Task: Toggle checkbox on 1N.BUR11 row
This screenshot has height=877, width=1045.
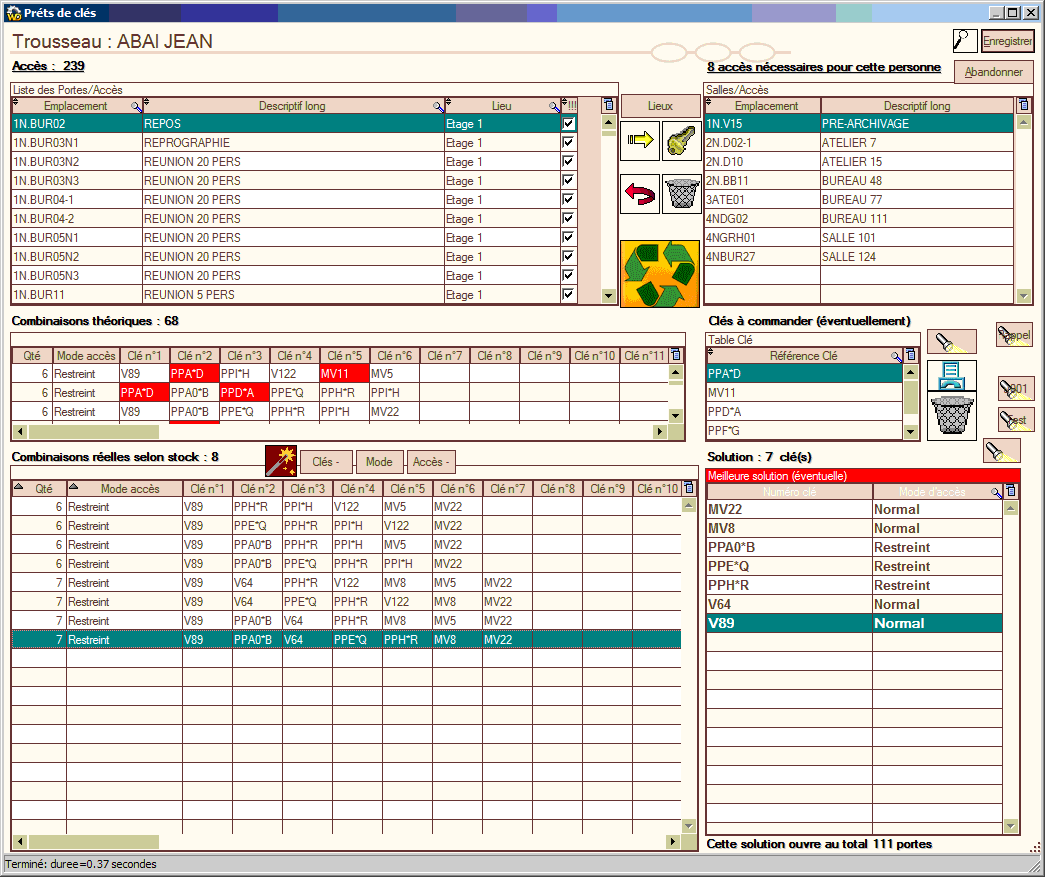Action: [x=568, y=294]
